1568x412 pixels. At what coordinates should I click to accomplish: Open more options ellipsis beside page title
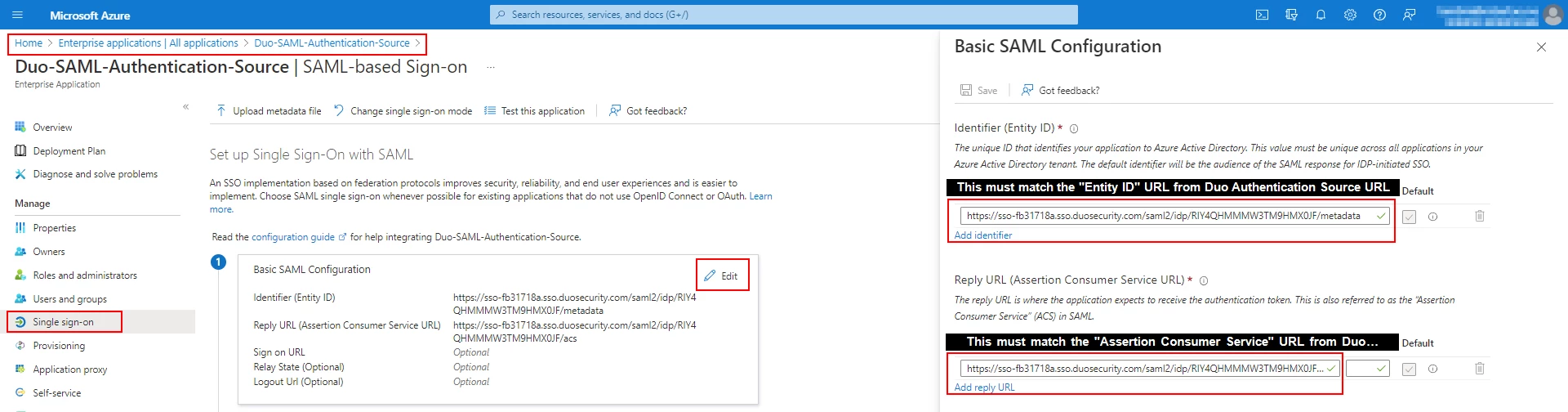tap(491, 67)
